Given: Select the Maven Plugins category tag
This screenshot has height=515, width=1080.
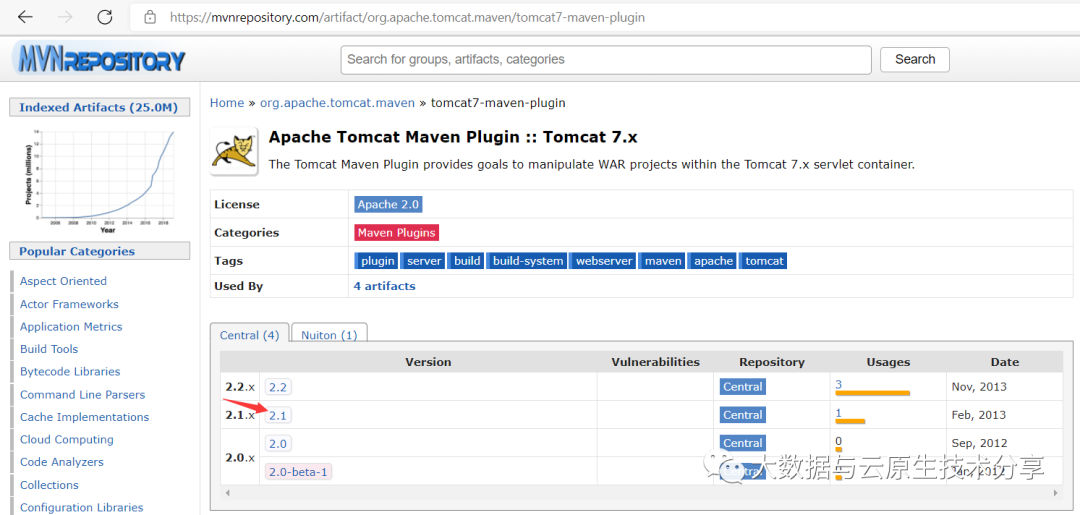Looking at the screenshot, I should coord(396,232).
